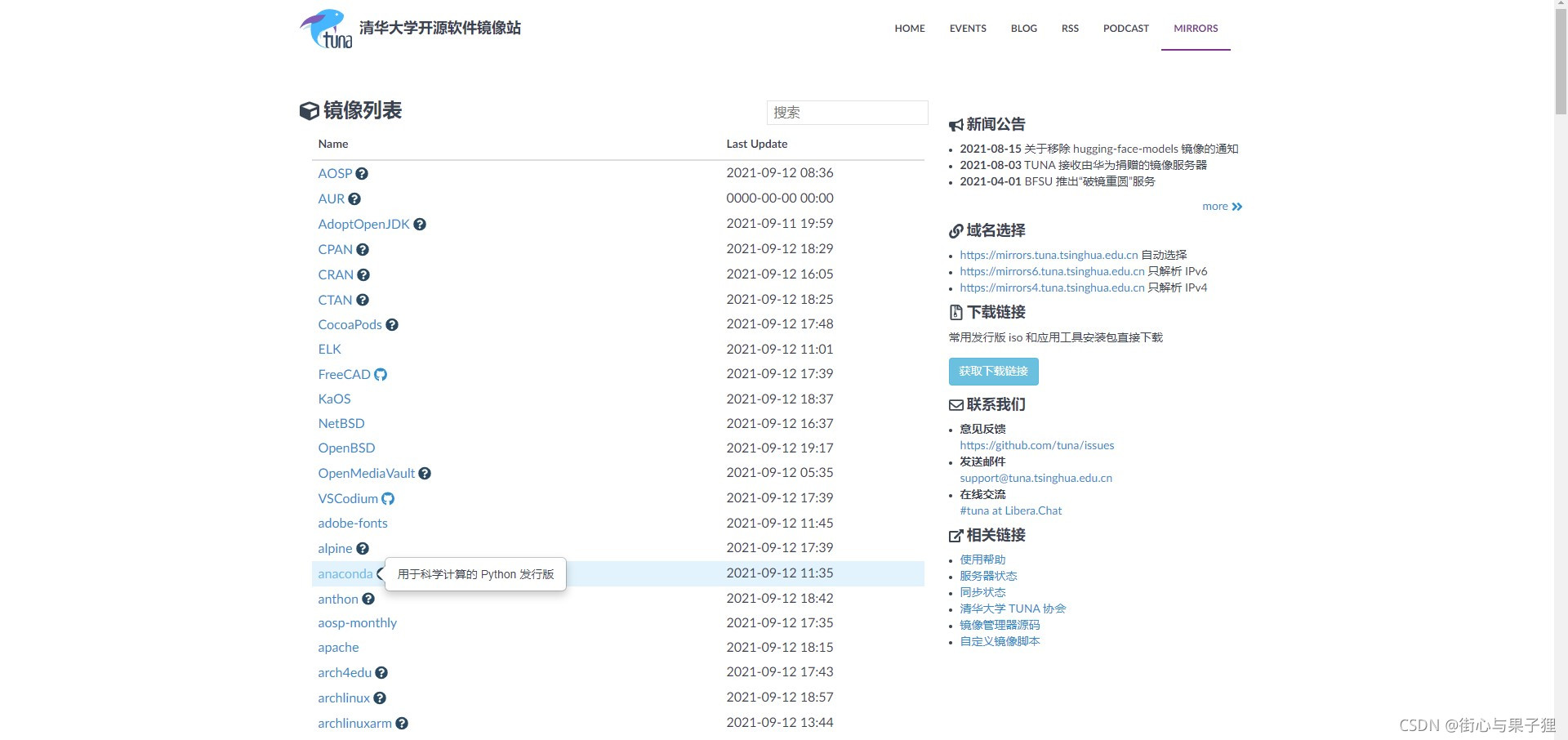This screenshot has height=740, width=1568.
Task: Click the help icon beside anthon
Action: 368,600
